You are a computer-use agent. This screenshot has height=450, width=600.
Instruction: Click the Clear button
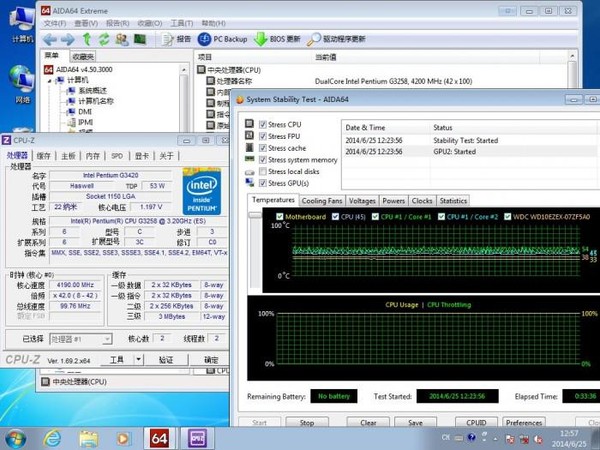point(368,422)
